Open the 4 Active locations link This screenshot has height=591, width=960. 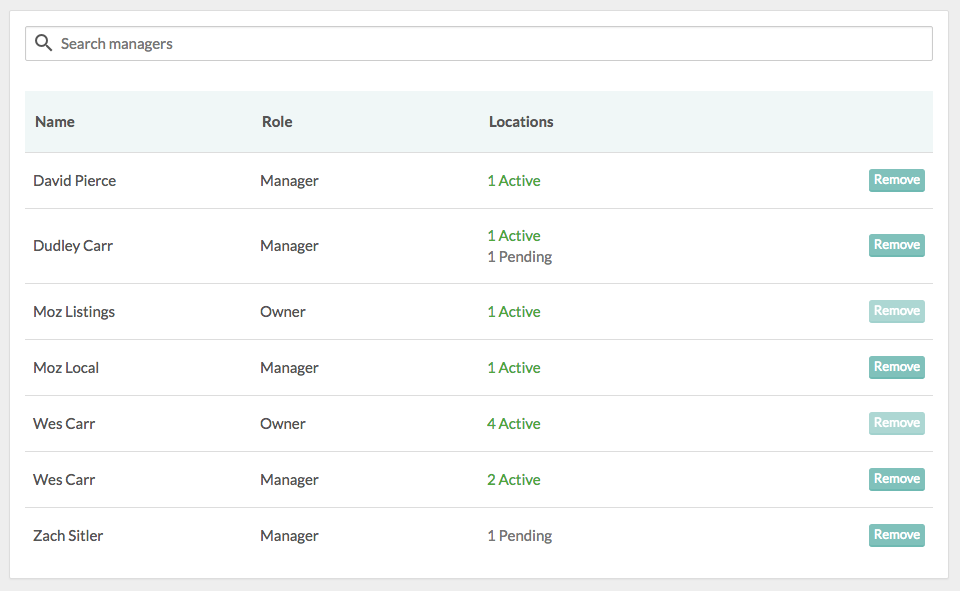[x=514, y=424]
